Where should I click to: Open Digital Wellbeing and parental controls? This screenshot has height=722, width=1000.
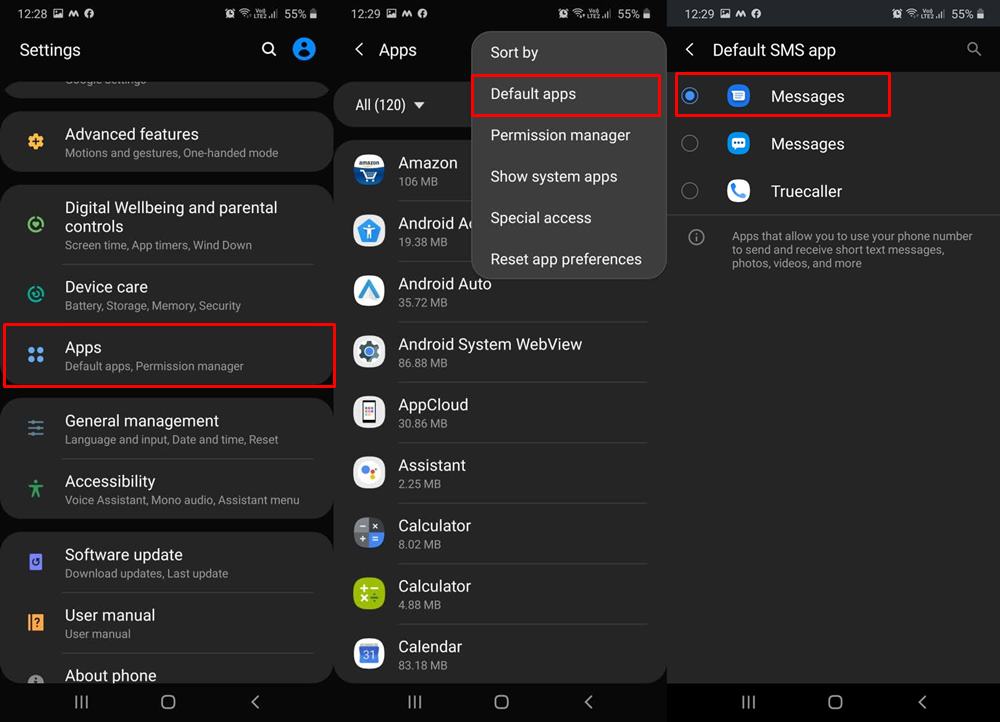[167, 225]
